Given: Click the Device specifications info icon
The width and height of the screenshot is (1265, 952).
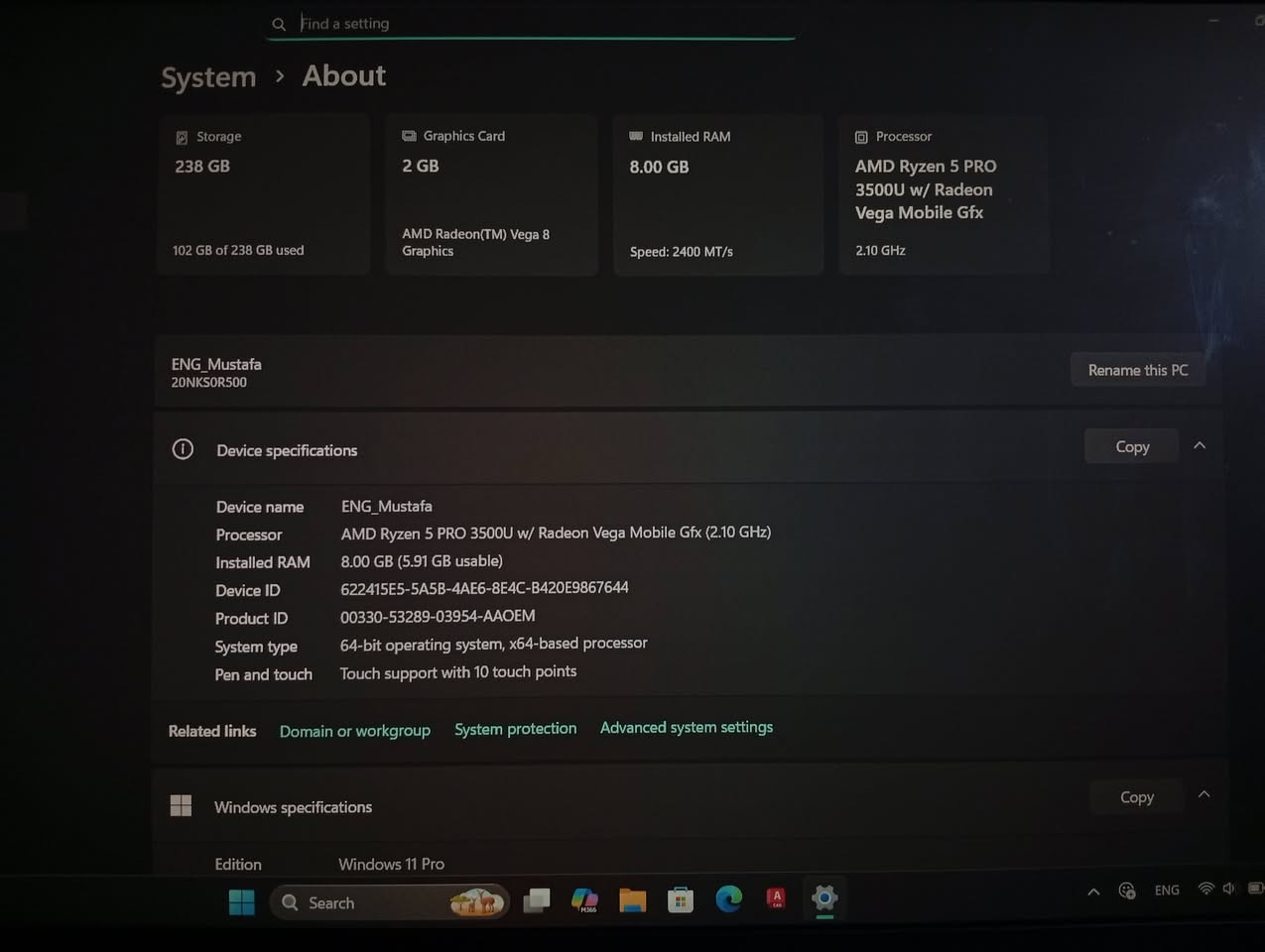Looking at the screenshot, I should (x=182, y=448).
